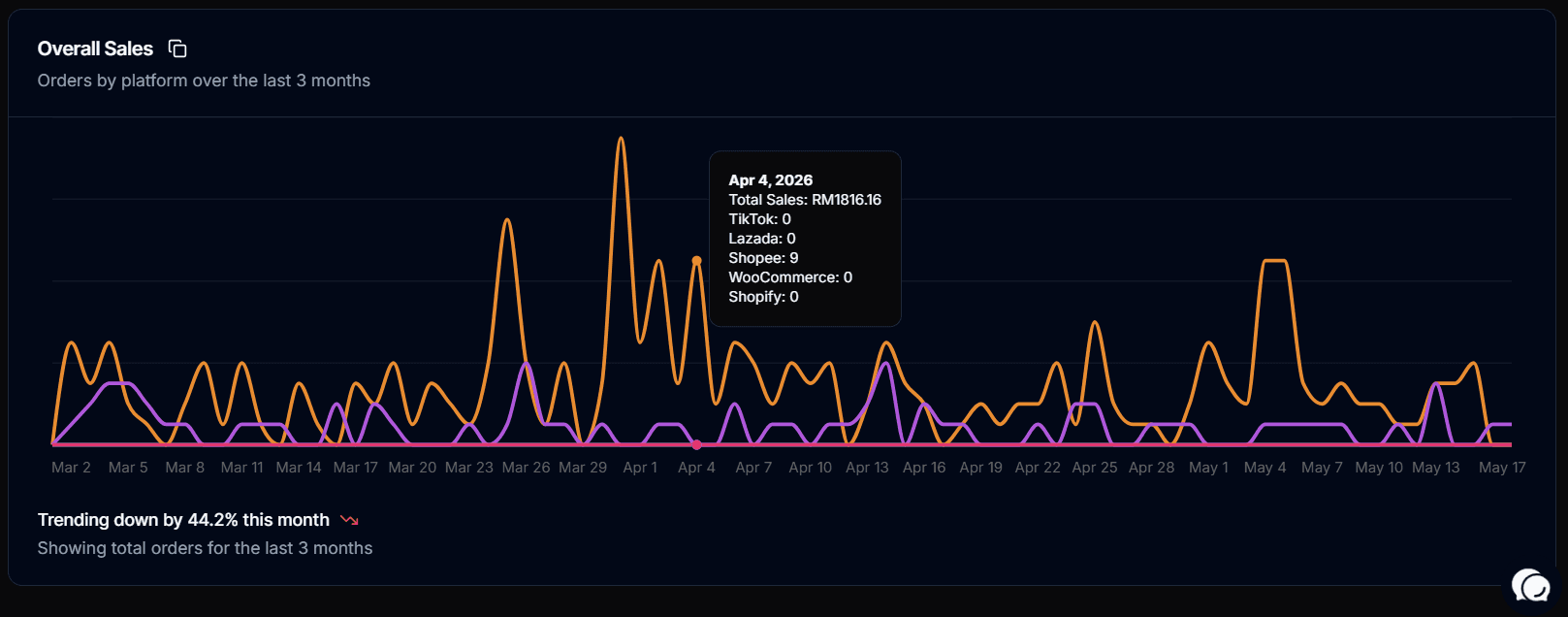Click the "May 4" axis label
Image resolution: width=1568 pixels, height=617 pixels.
click(x=1265, y=468)
